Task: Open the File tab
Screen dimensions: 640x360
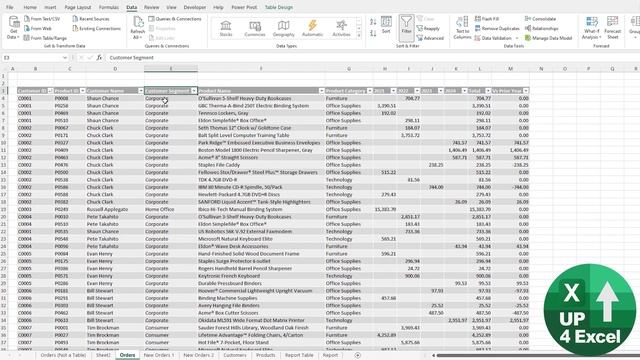Action: 9,7
